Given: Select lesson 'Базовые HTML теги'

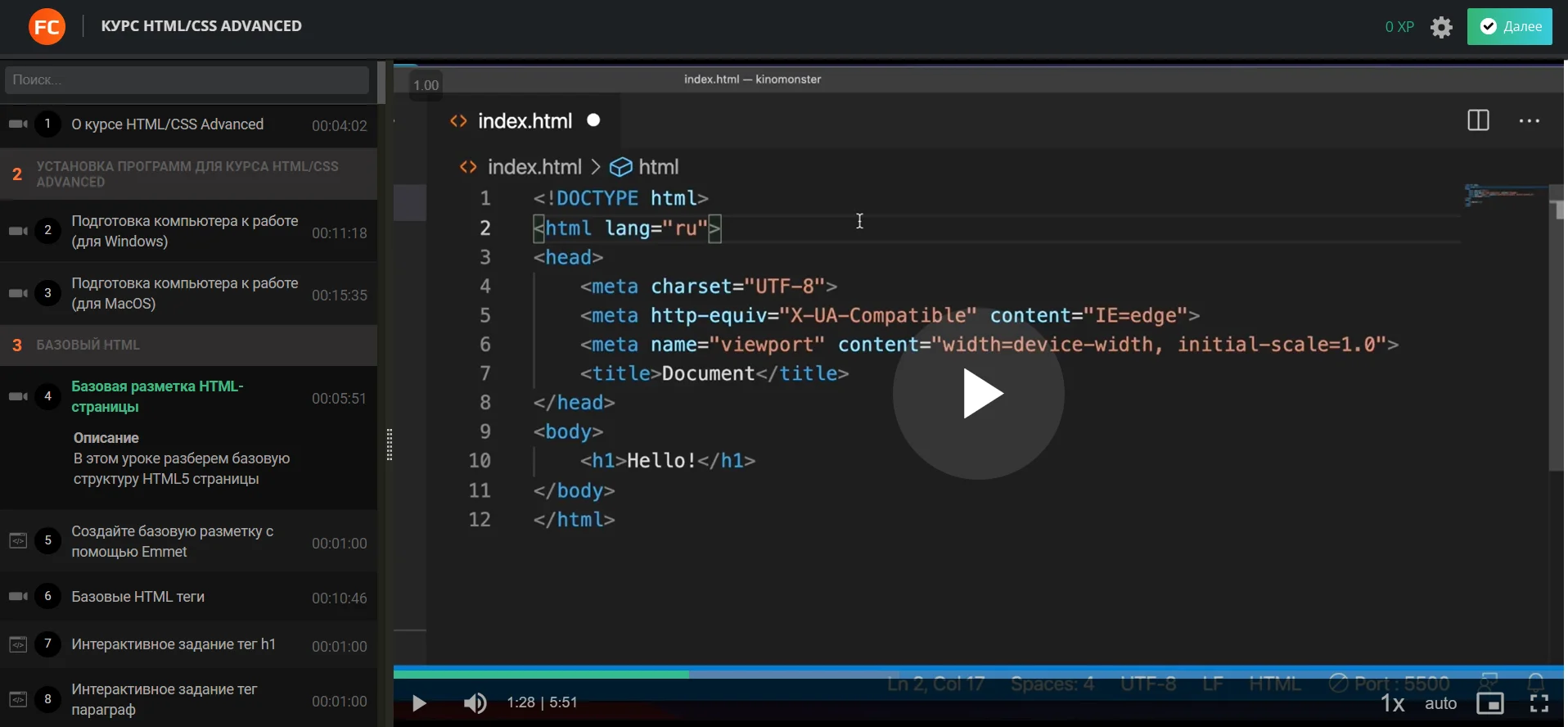Looking at the screenshot, I should pyautogui.click(x=138, y=597).
